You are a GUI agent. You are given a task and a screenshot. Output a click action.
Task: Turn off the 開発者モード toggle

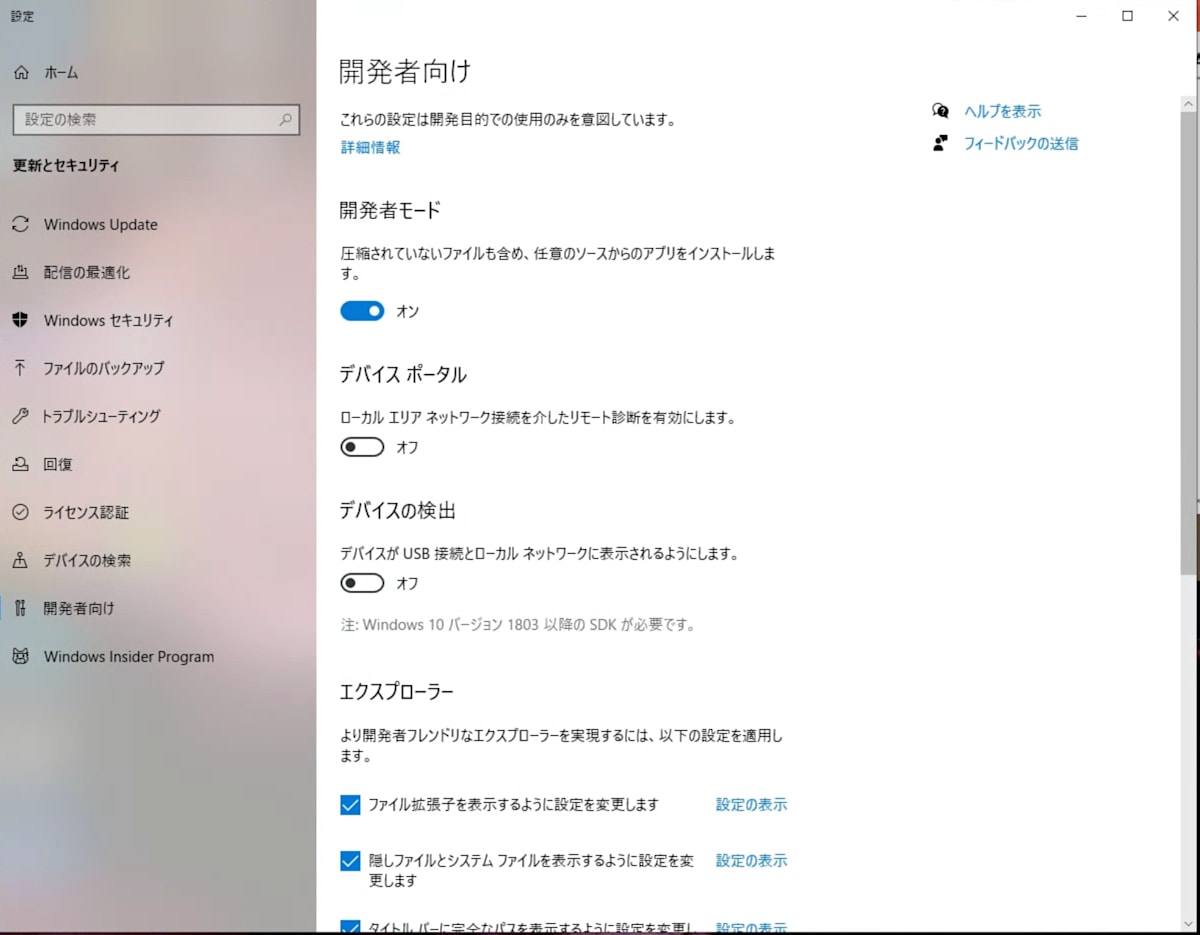pyautogui.click(x=362, y=311)
